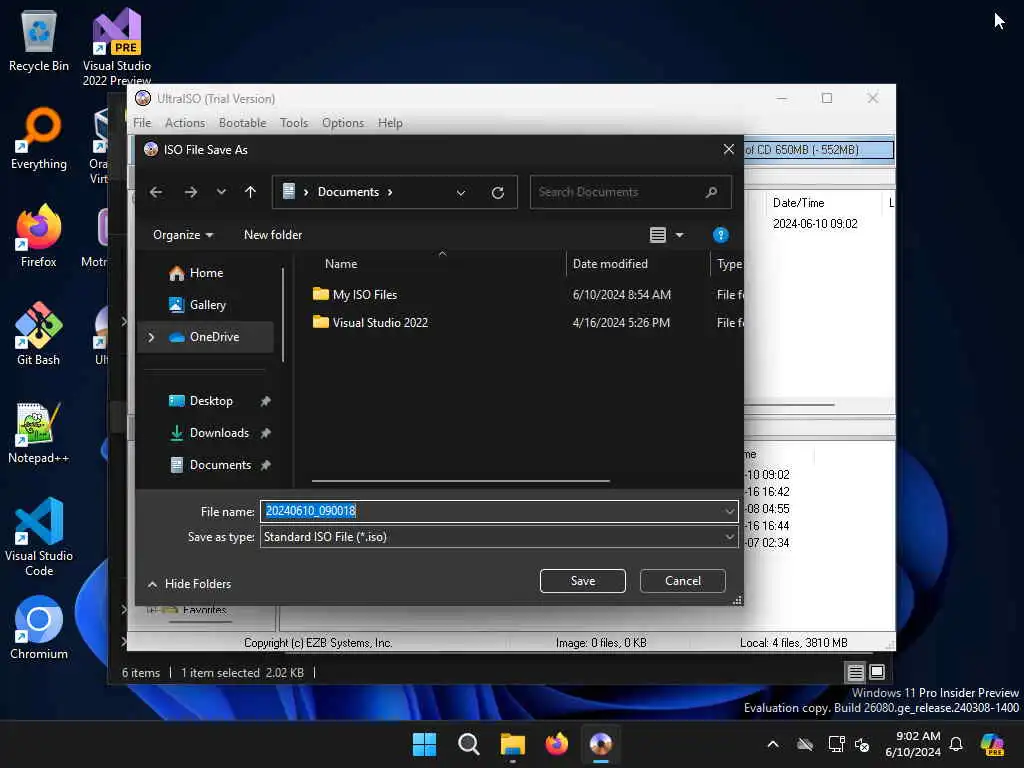Image resolution: width=1024 pixels, height=768 pixels.
Task: Switch to UltraISO taskbar icon
Action: [x=601, y=744]
